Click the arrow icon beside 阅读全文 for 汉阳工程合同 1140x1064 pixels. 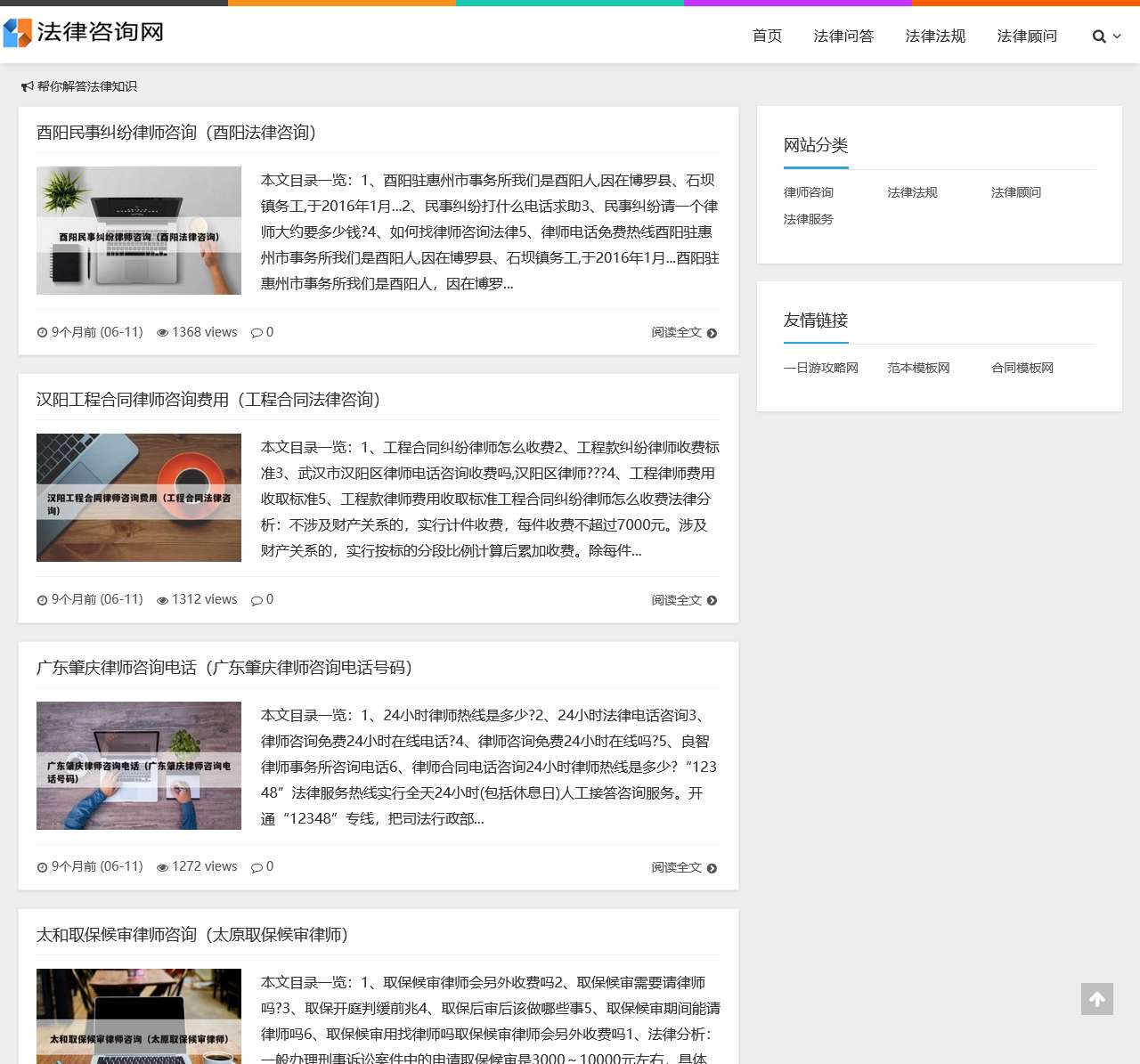click(x=712, y=601)
